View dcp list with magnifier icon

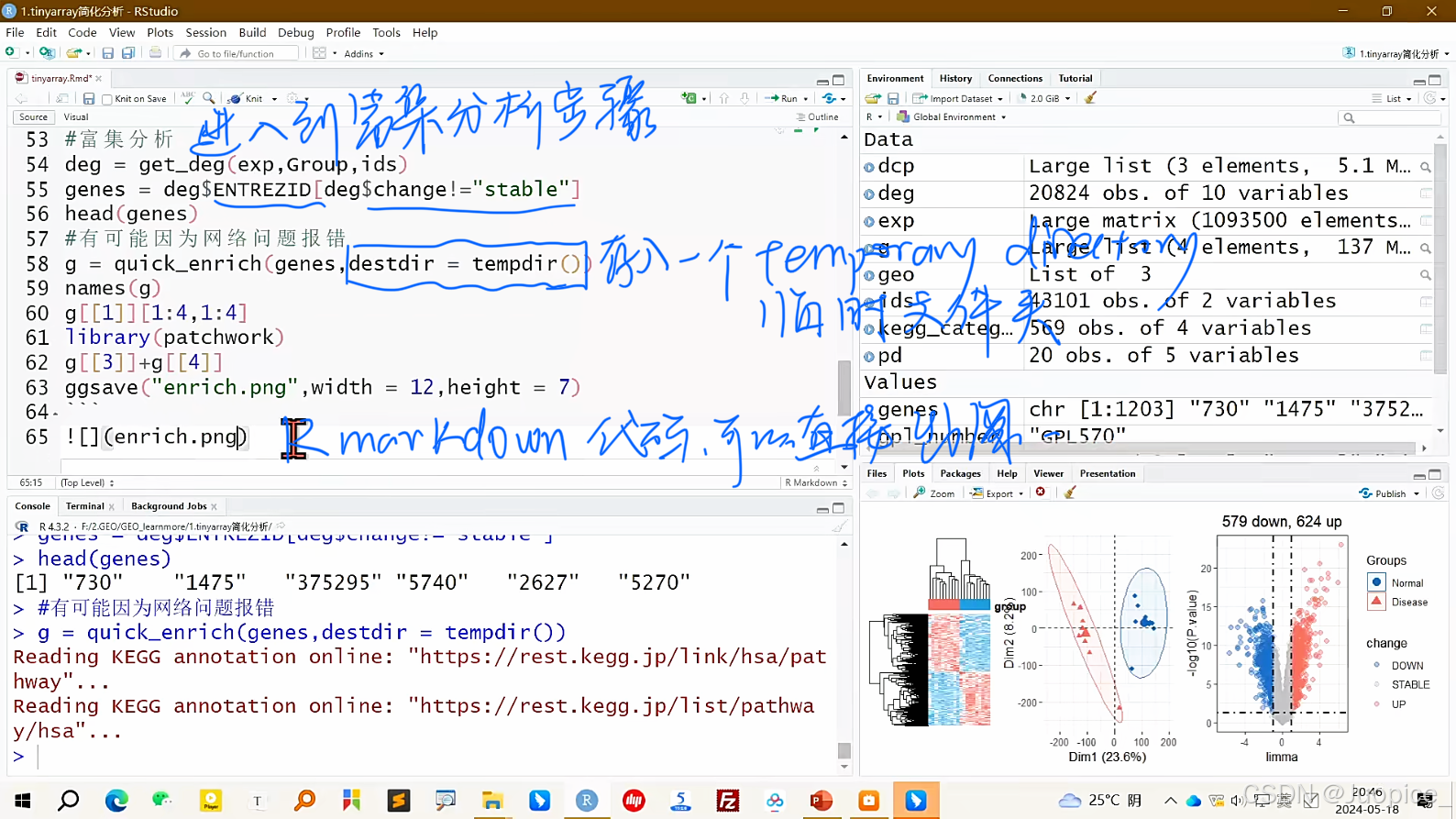[x=1426, y=167]
